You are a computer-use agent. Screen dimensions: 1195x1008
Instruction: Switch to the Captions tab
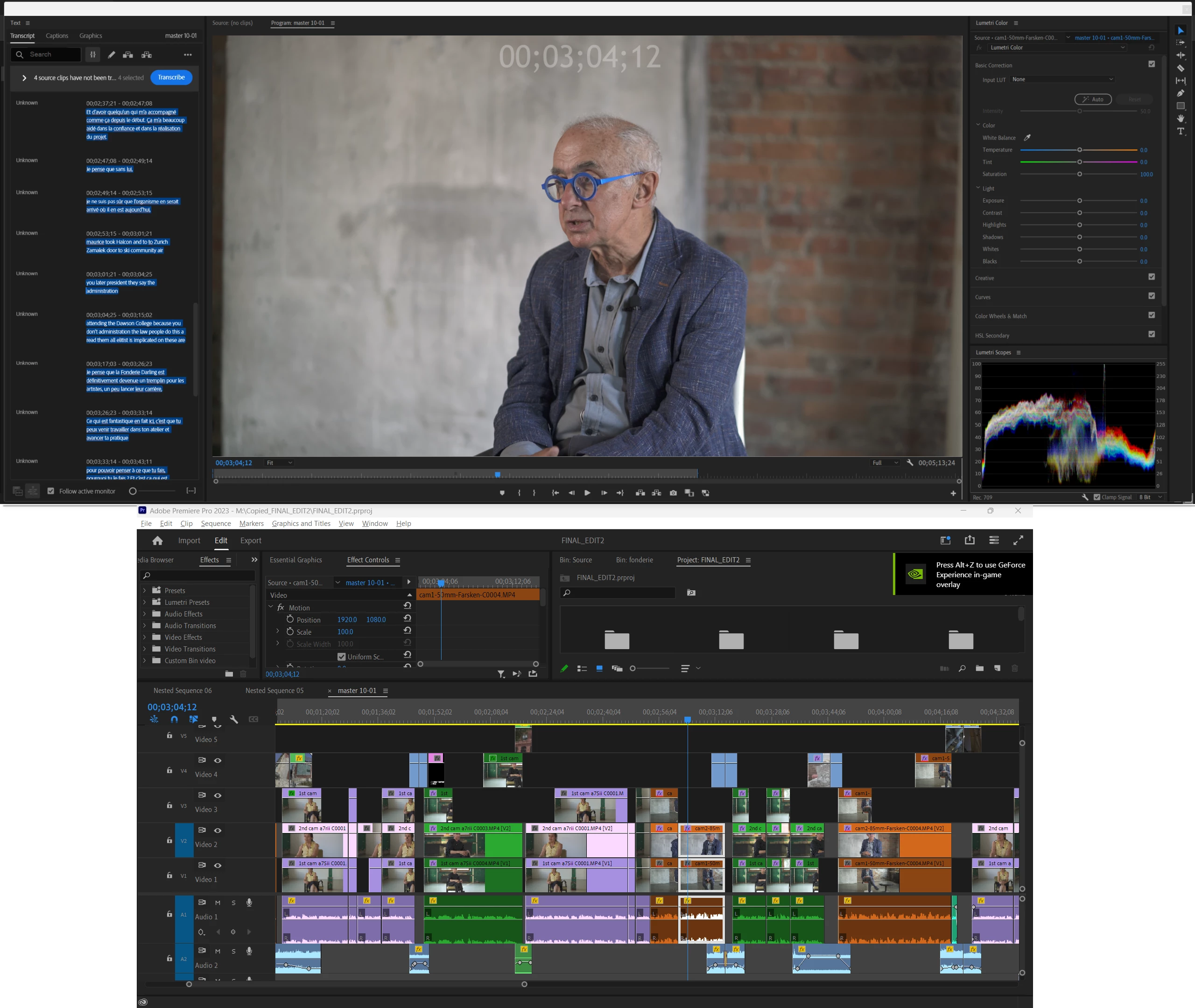(56, 35)
